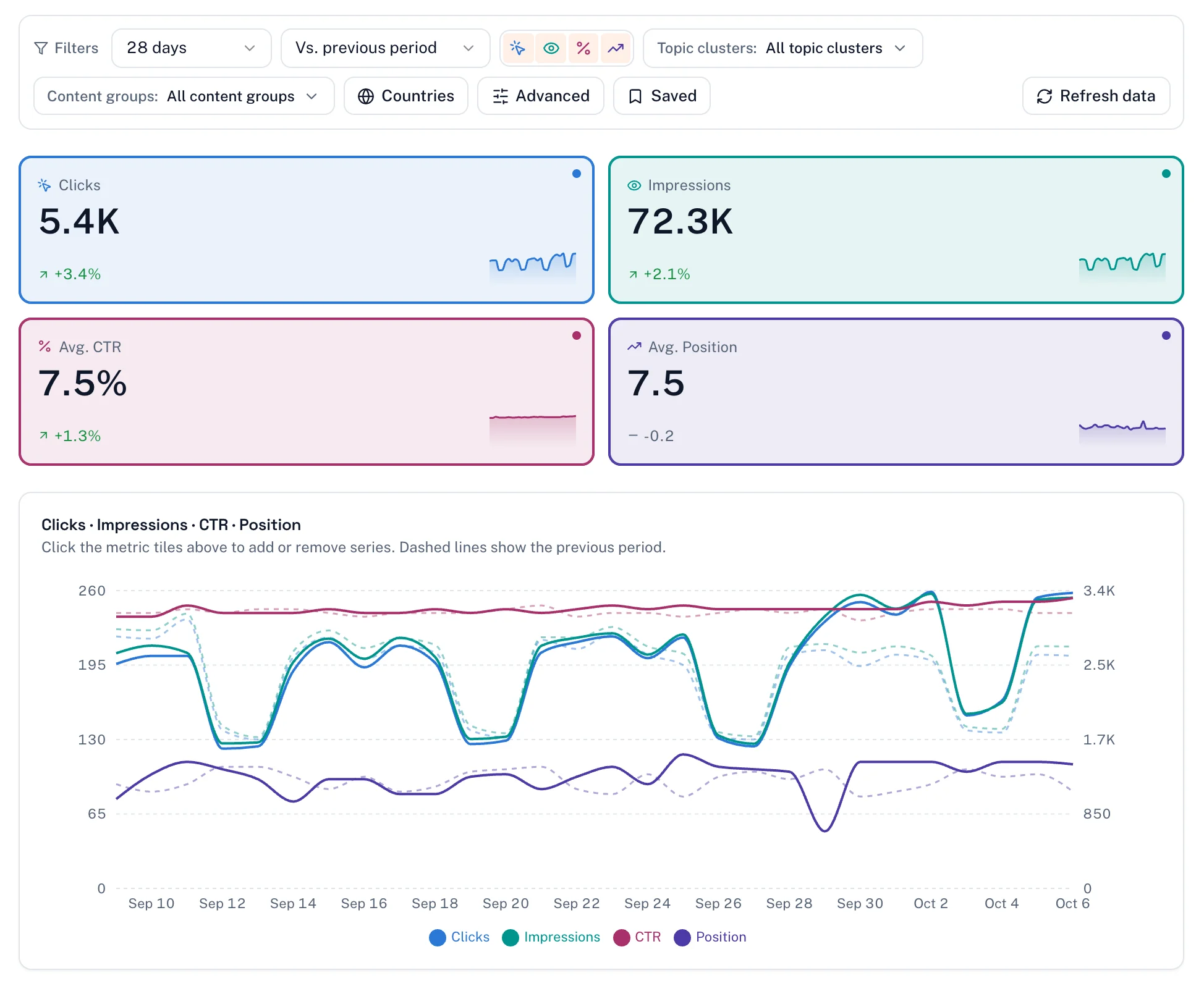This screenshot has width=1204, height=986.
Task: Open the Advanced filters
Action: click(540, 96)
